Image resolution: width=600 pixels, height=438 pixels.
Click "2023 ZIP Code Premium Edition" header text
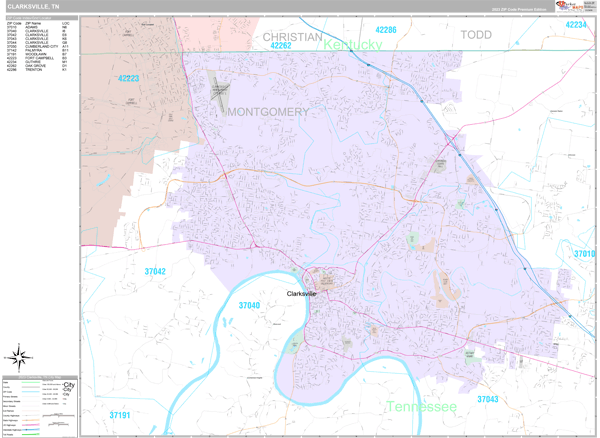(519, 9)
